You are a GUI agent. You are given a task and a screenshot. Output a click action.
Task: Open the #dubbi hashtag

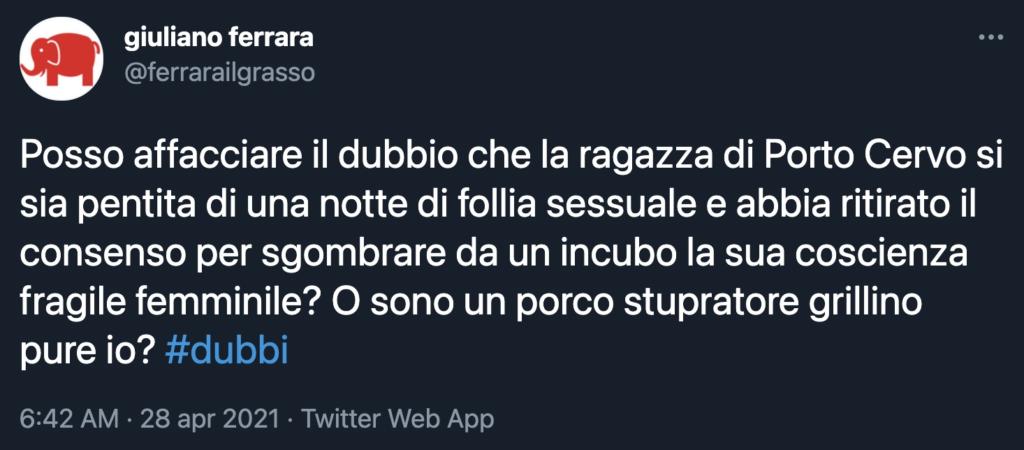pos(226,353)
